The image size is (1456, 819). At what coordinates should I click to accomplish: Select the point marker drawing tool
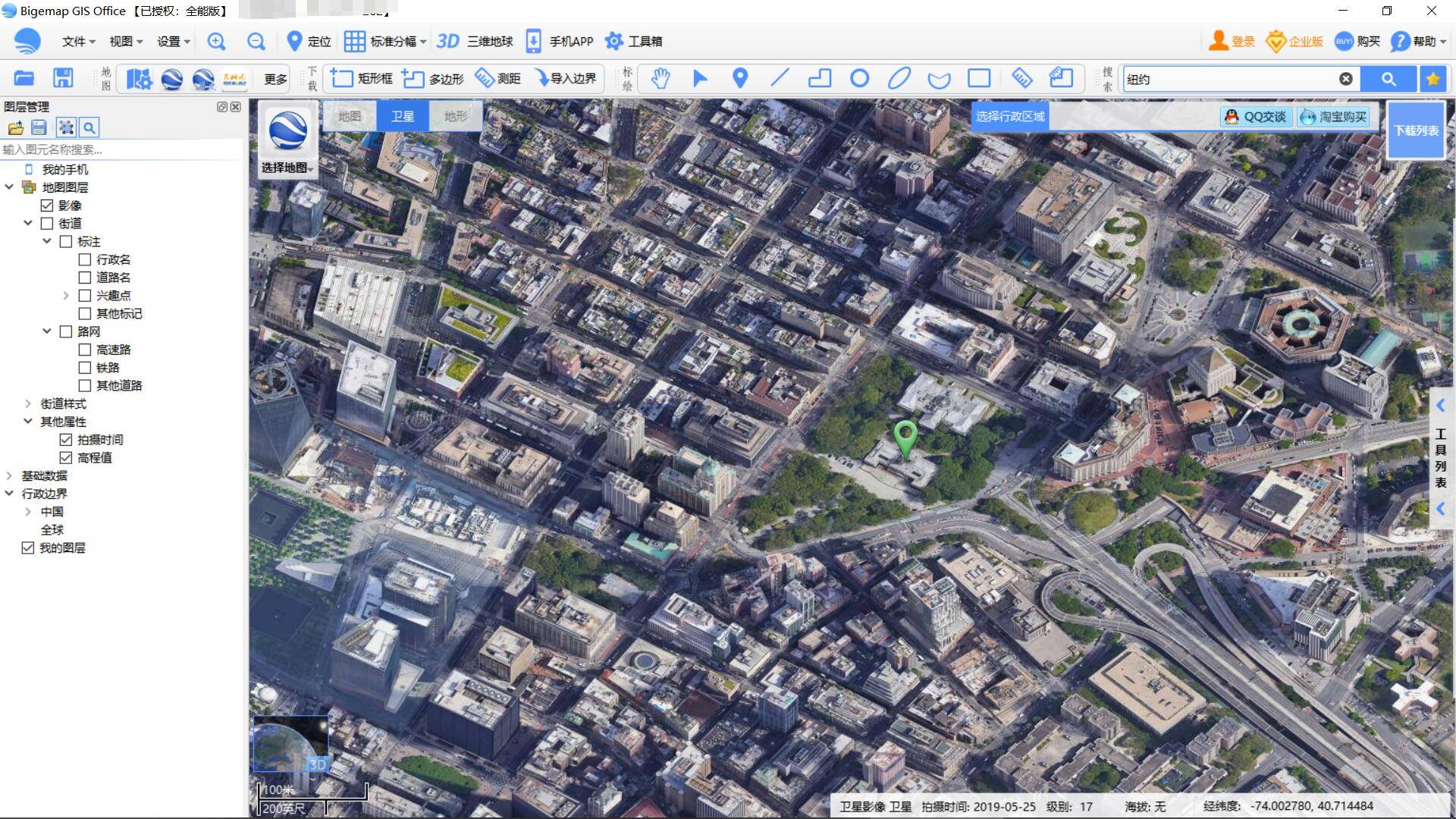coord(740,78)
